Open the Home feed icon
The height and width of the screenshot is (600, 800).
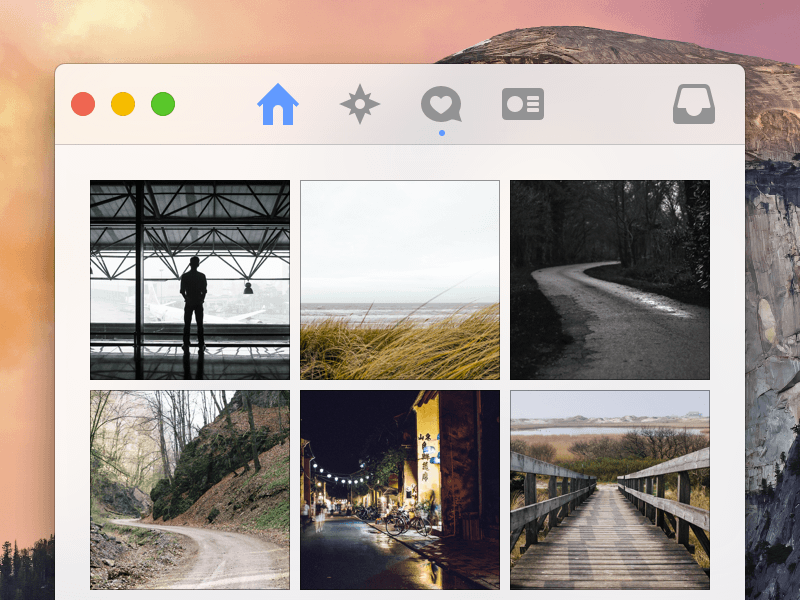[276, 103]
